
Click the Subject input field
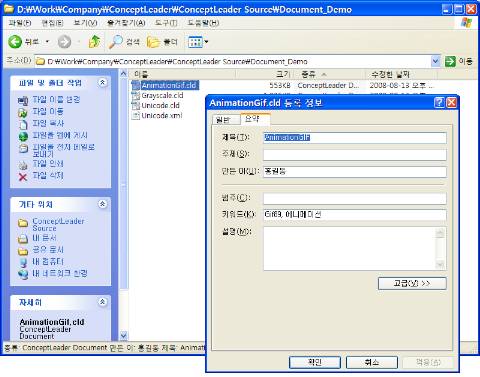pyautogui.click(x=354, y=155)
